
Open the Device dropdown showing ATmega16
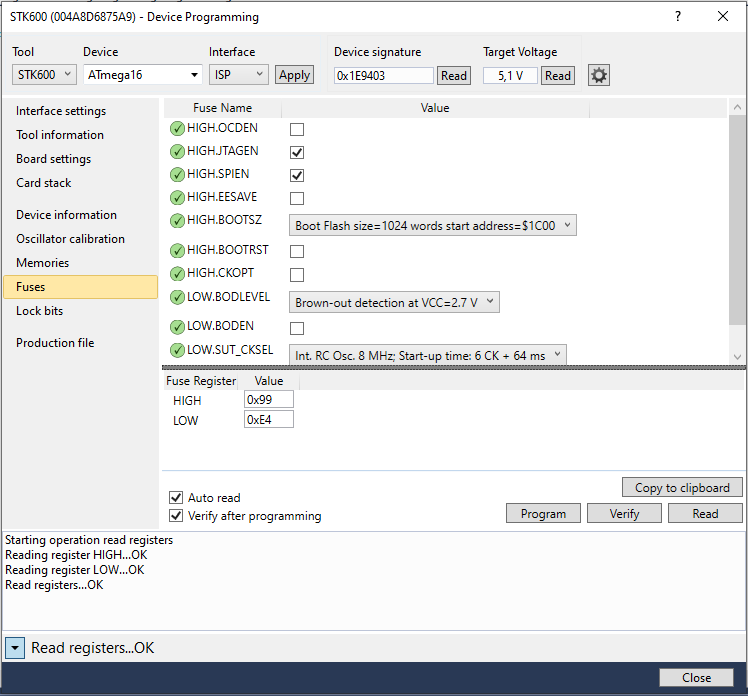tap(143, 75)
